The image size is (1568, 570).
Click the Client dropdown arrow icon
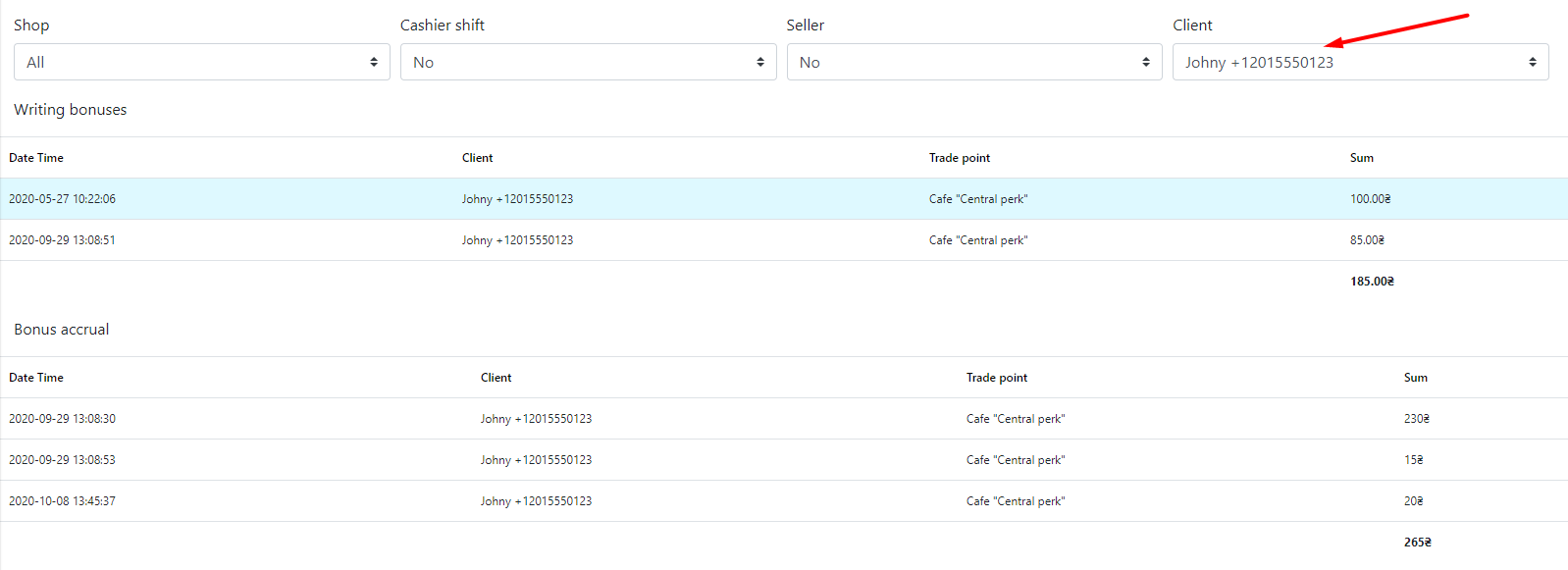[1533, 62]
